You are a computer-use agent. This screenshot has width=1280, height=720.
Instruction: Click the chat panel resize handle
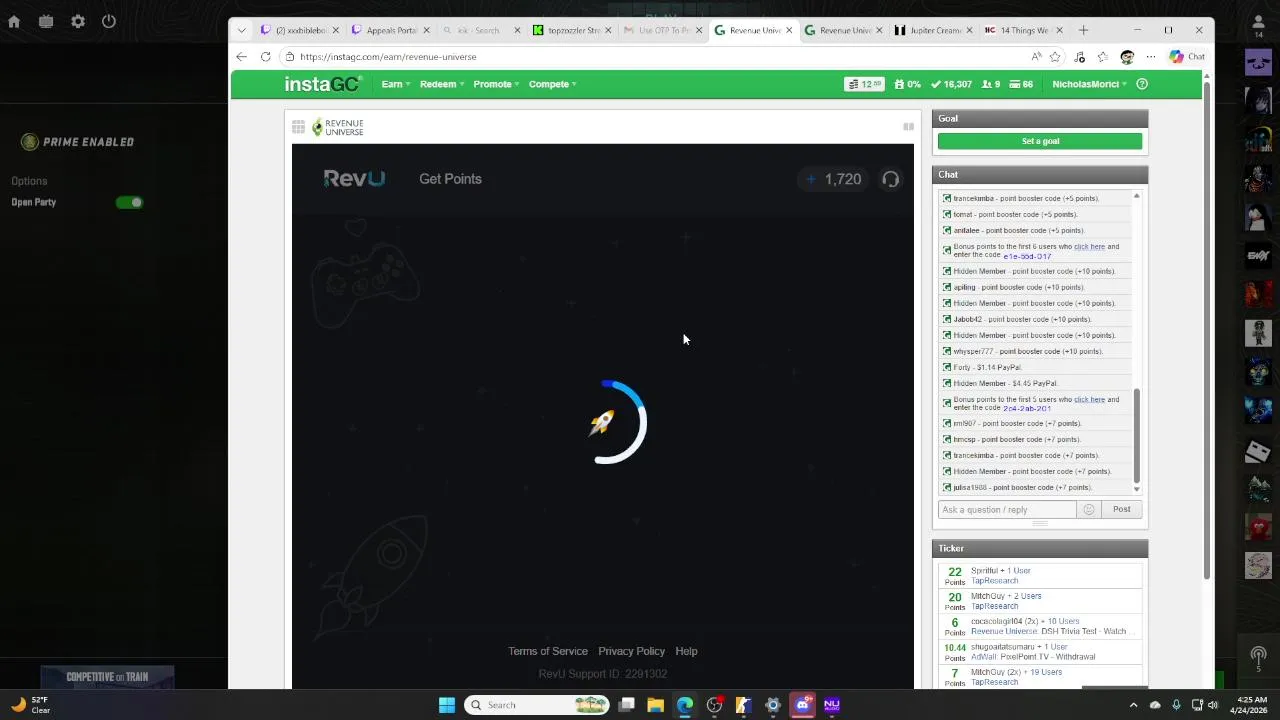click(x=1040, y=523)
